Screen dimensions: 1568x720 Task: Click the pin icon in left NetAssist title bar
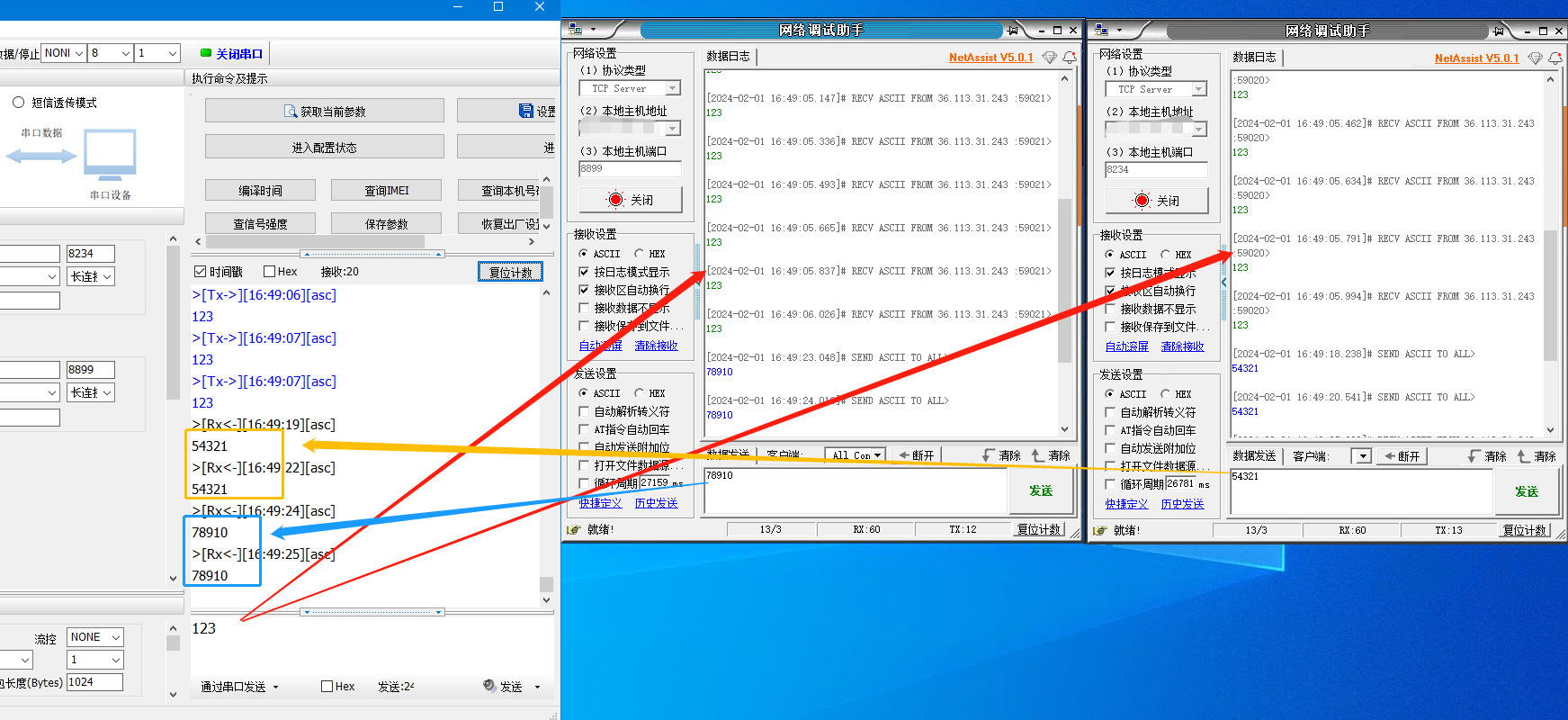tap(1013, 31)
